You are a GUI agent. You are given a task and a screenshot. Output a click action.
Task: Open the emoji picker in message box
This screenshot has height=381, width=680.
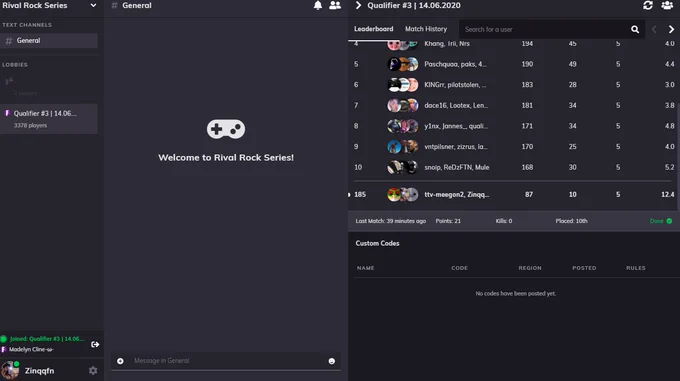pyautogui.click(x=332, y=361)
